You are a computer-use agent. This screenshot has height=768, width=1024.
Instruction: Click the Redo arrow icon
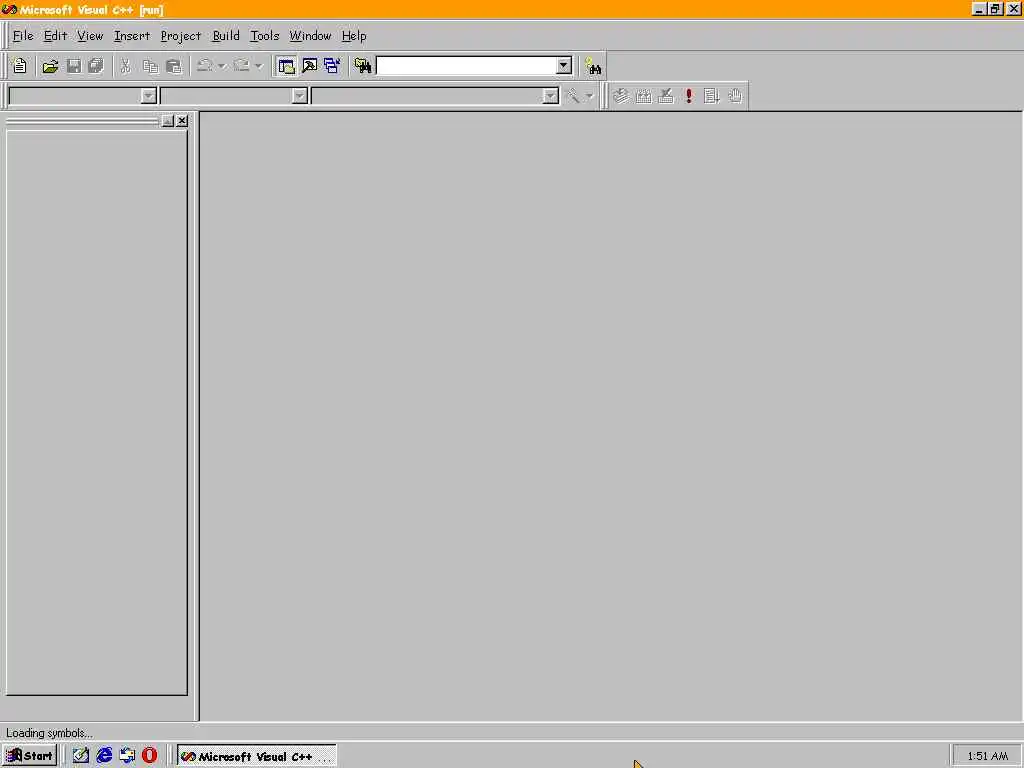pos(242,66)
